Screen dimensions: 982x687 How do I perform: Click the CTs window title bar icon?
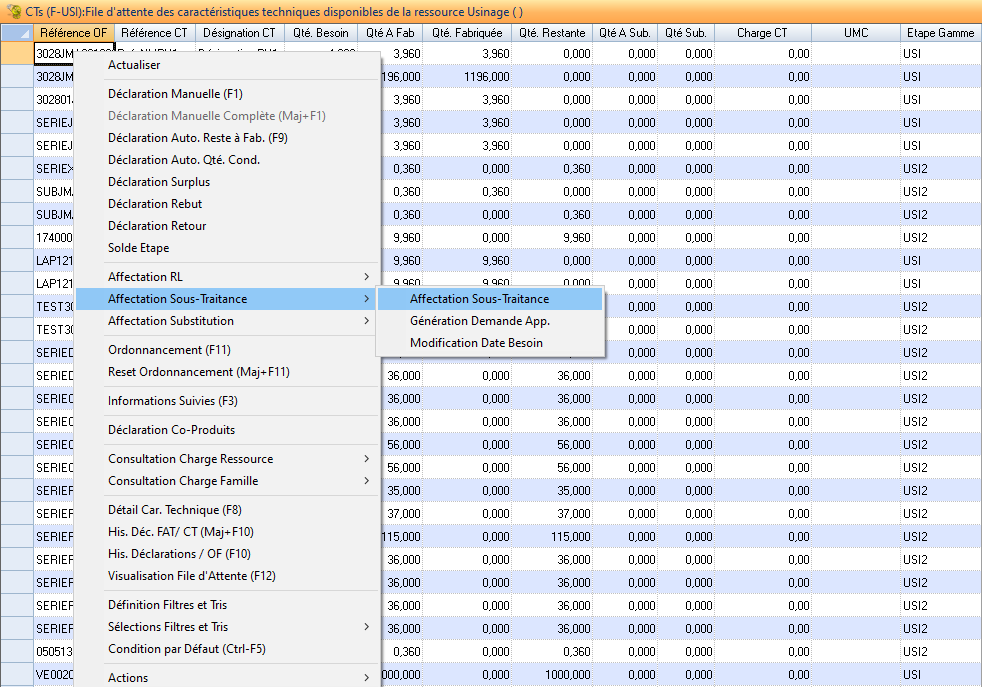(x=12, y=10)
